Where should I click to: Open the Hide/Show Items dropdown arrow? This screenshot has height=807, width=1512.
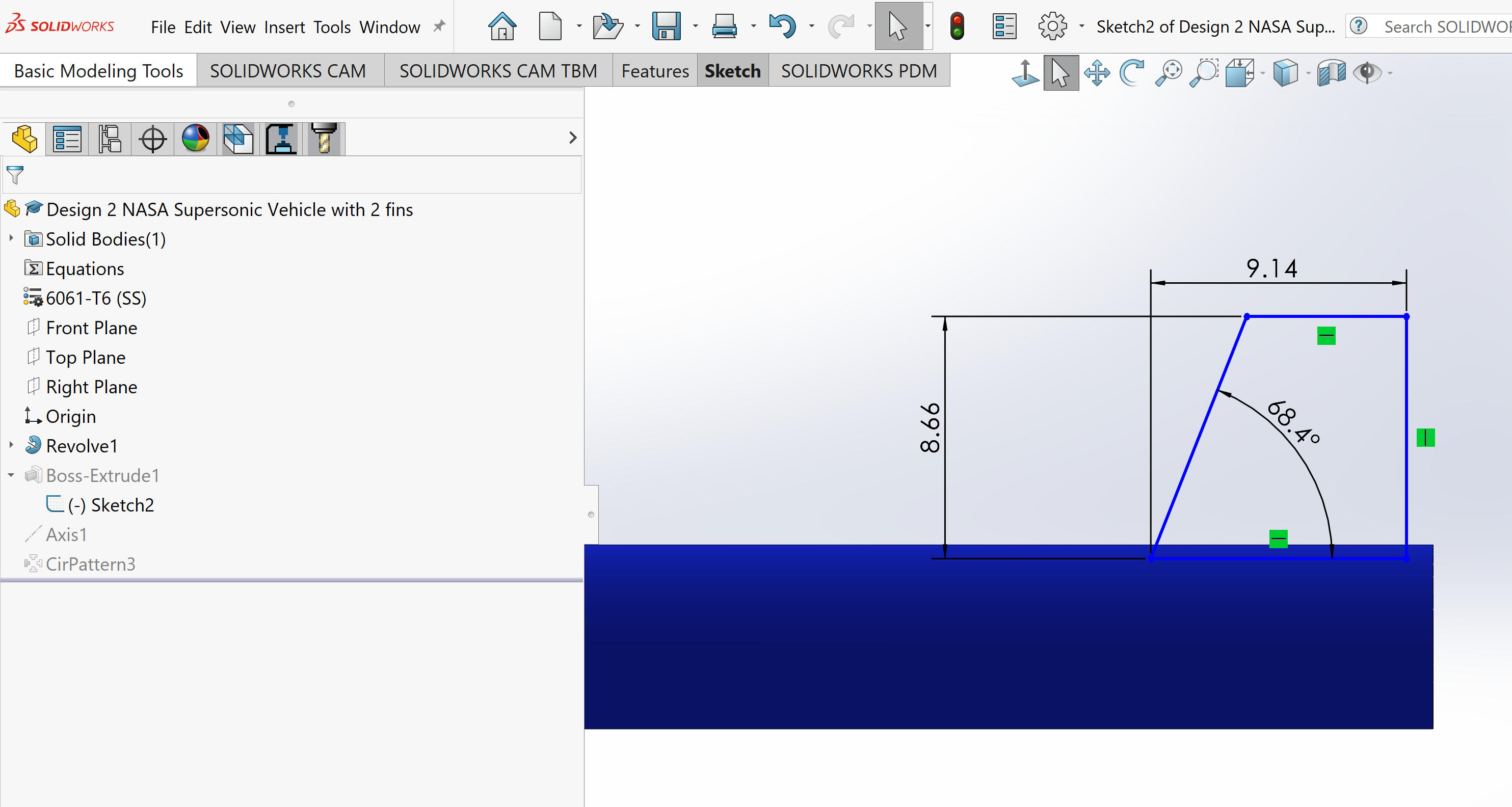coord(1390,74)
